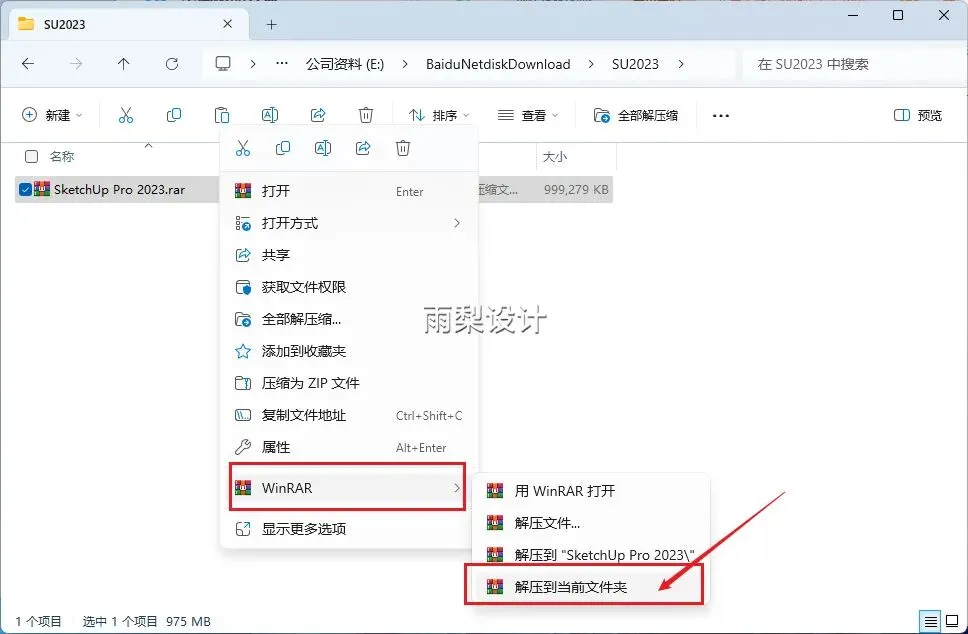
Task: Open the 查看 view dropdown
Action: [528, 115]
